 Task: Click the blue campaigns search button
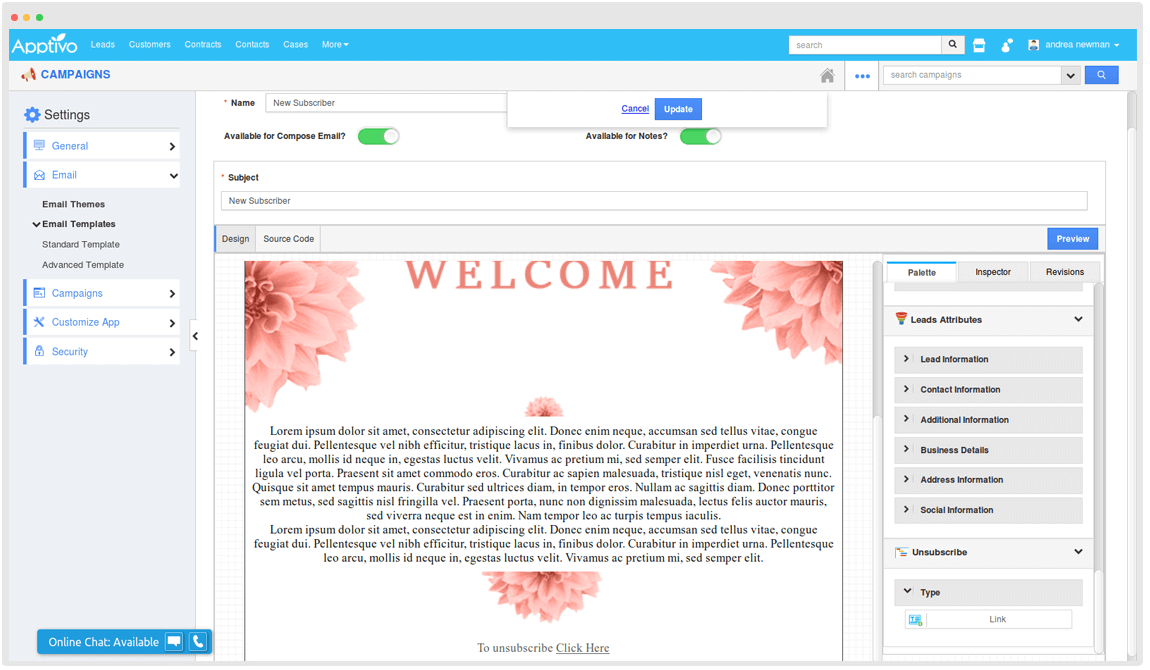tap(1101, 75)
